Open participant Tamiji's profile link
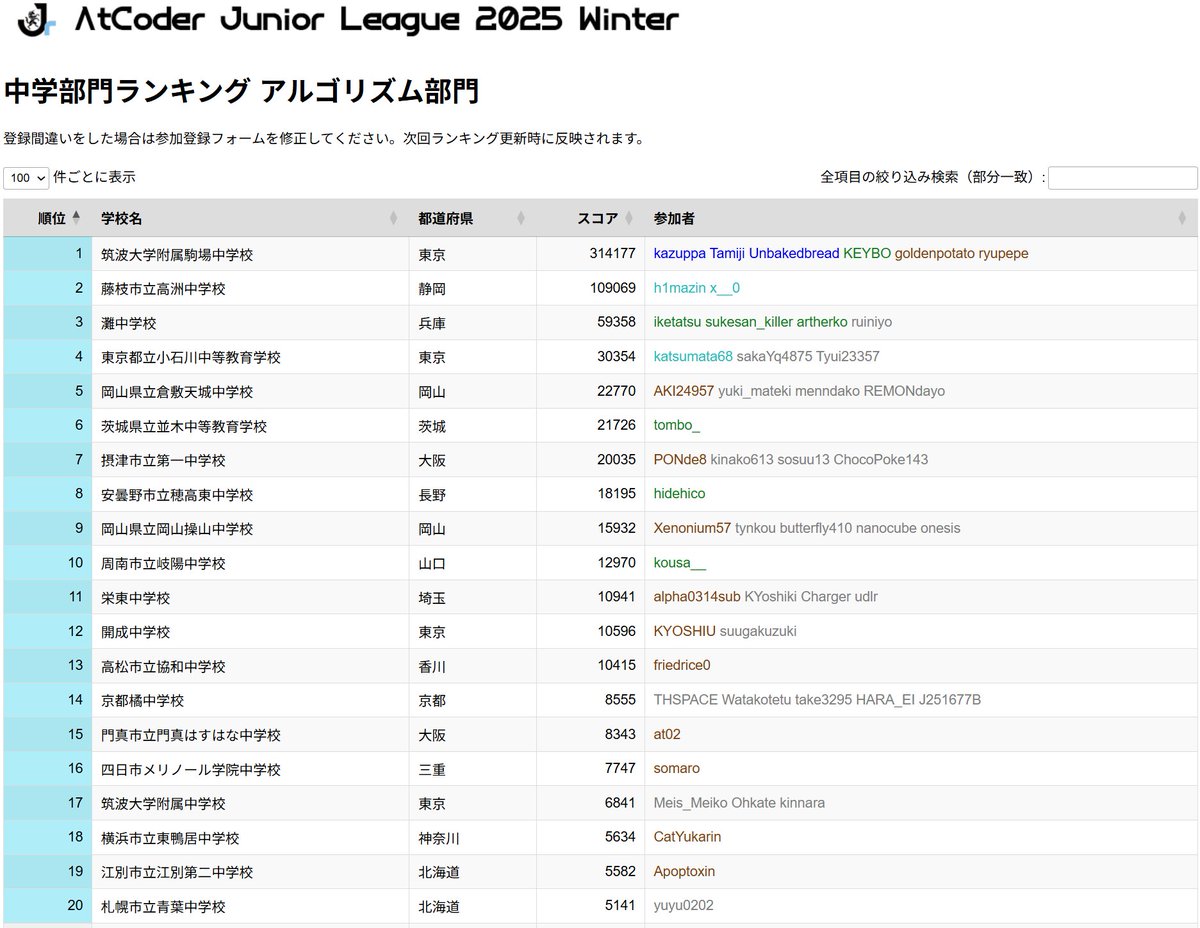The height and width of the screenshot is (928, 1200). tap(727, 254)
